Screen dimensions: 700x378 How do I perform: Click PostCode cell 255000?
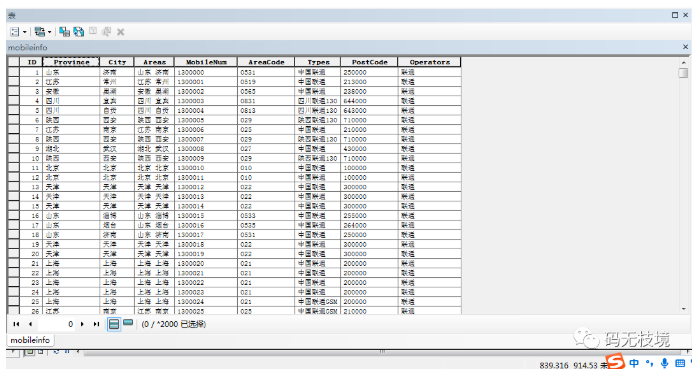pyautogui.click(x=369, y=216)
